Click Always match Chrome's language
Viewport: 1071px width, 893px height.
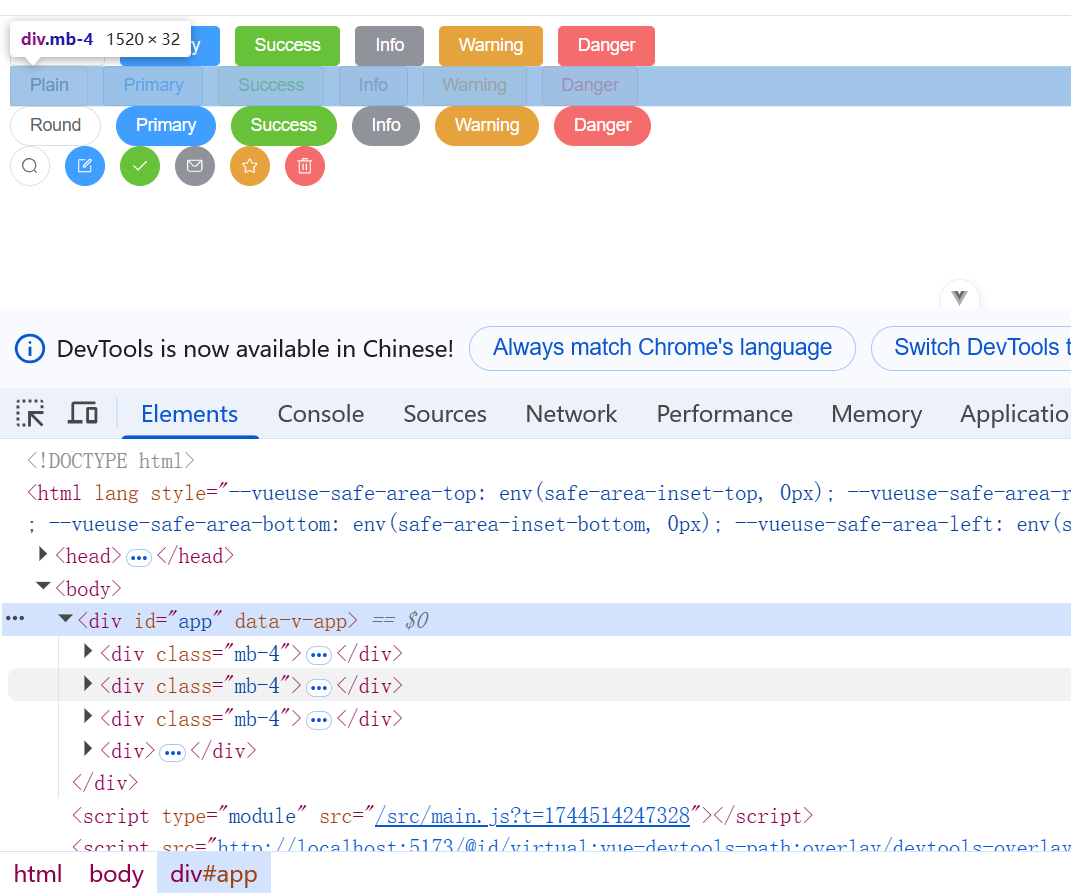pos(662,348)
